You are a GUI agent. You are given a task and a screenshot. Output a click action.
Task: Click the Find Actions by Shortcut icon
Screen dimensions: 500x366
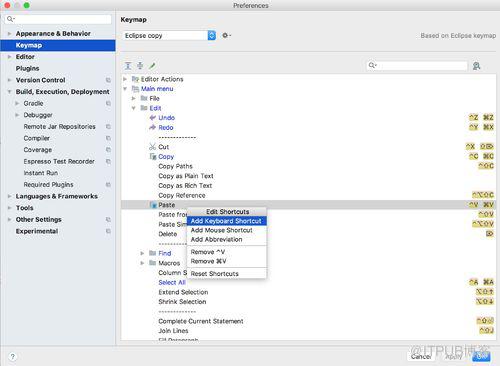(476, 66)
